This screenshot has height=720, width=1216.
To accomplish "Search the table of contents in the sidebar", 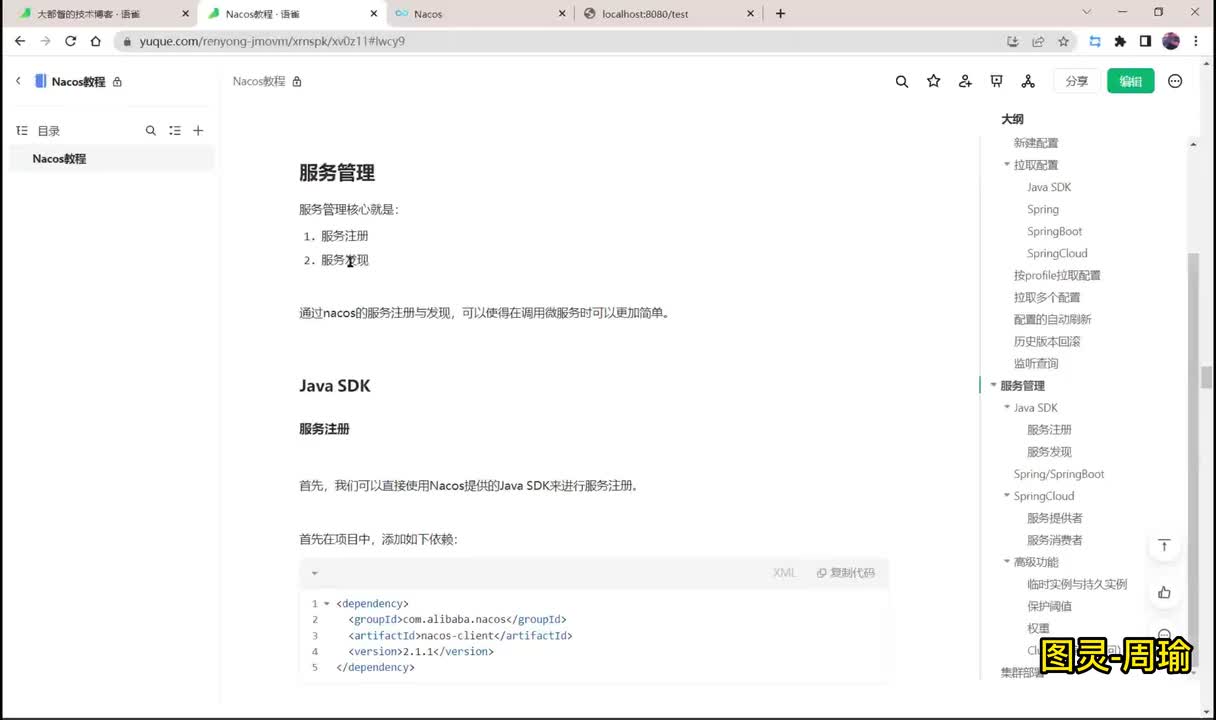I will click(x=151, y=130).
